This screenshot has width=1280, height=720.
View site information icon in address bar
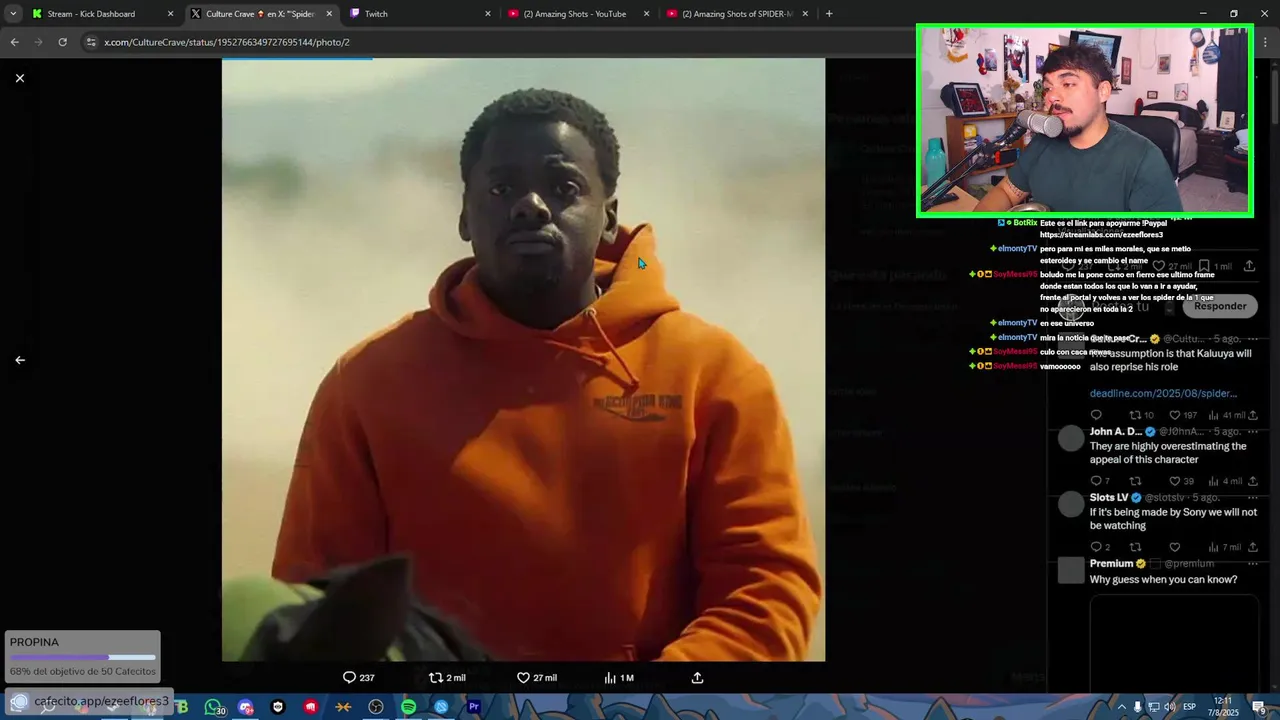(91, 42)
